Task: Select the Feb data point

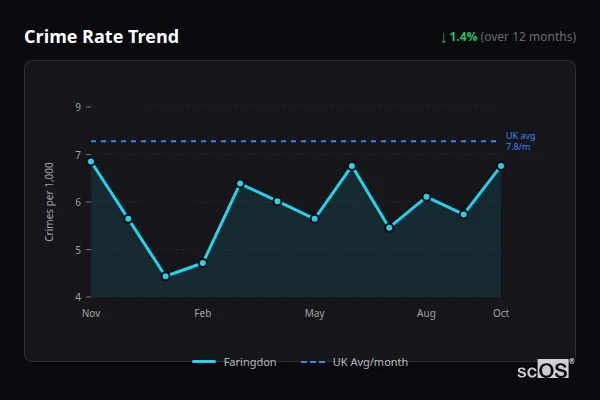Action: 203,263
